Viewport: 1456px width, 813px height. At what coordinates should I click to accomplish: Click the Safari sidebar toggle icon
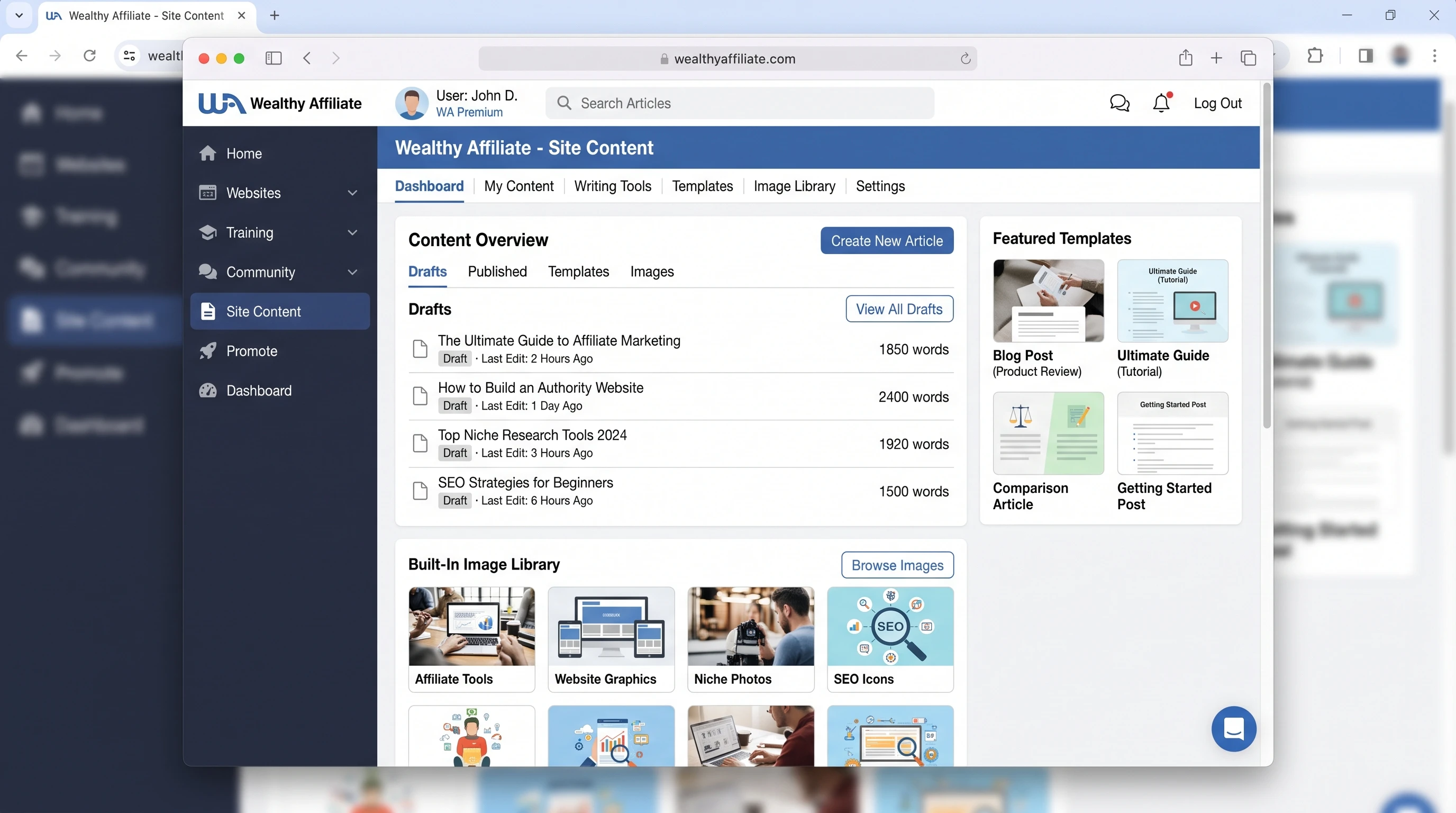click(x=274, y=58)
